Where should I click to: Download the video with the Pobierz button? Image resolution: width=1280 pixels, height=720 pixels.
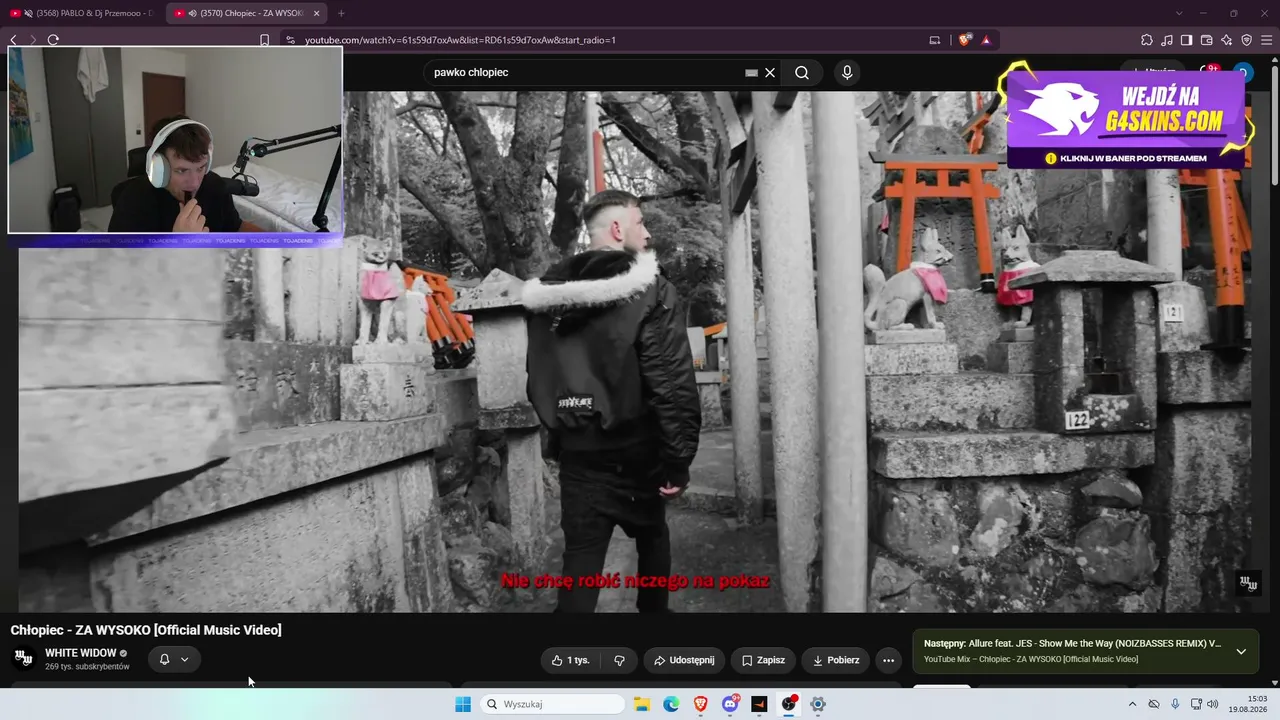pyautogui.click(x=835, y=660)
